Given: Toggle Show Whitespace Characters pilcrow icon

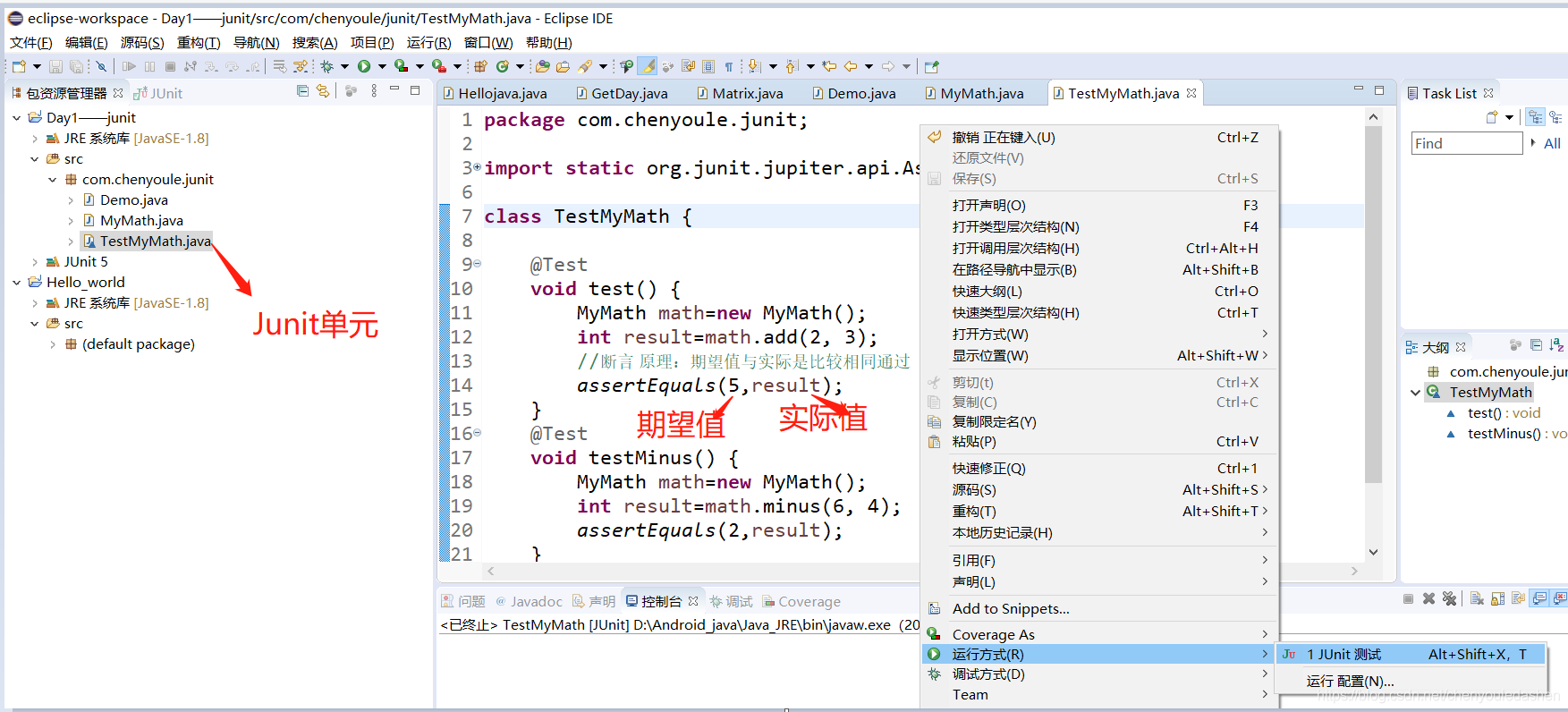Looking at the screenshot, I should (728, 66).
